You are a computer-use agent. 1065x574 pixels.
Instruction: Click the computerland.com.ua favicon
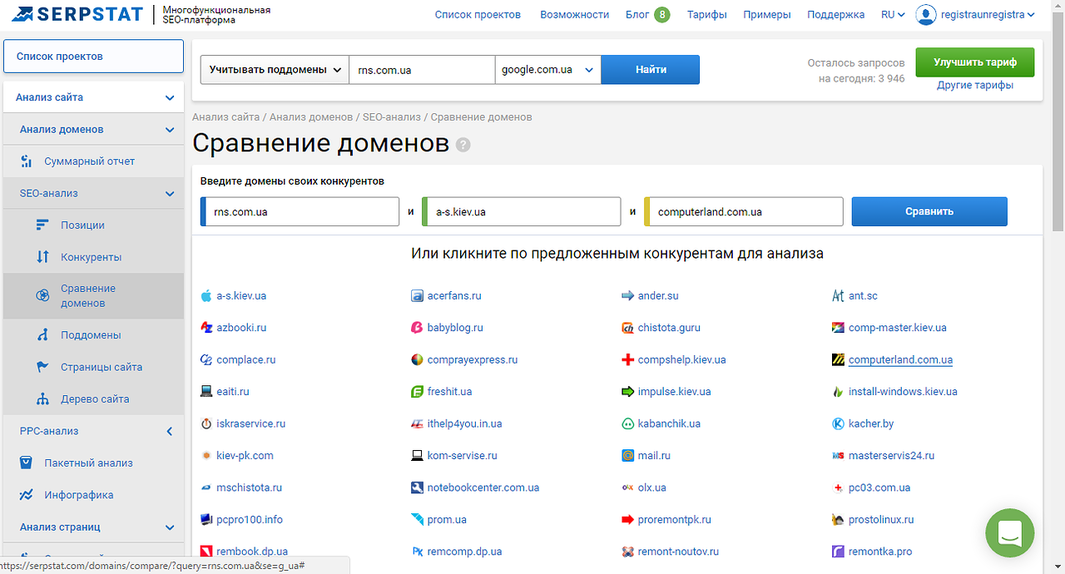point(838,359)
